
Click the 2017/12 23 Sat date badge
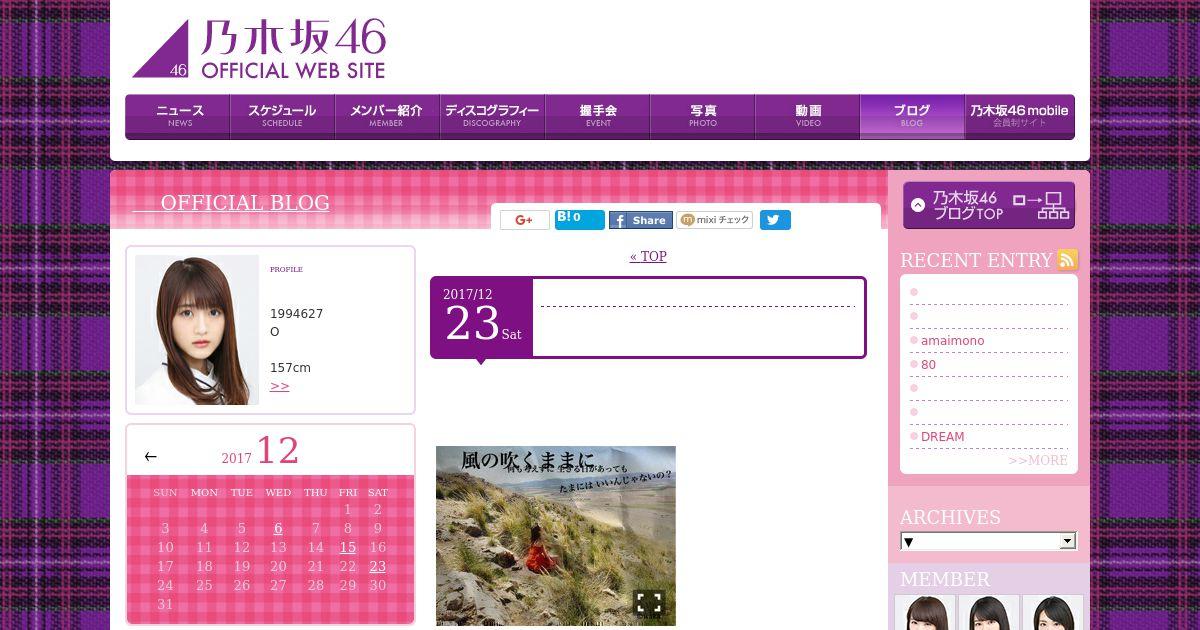[482, 317]
